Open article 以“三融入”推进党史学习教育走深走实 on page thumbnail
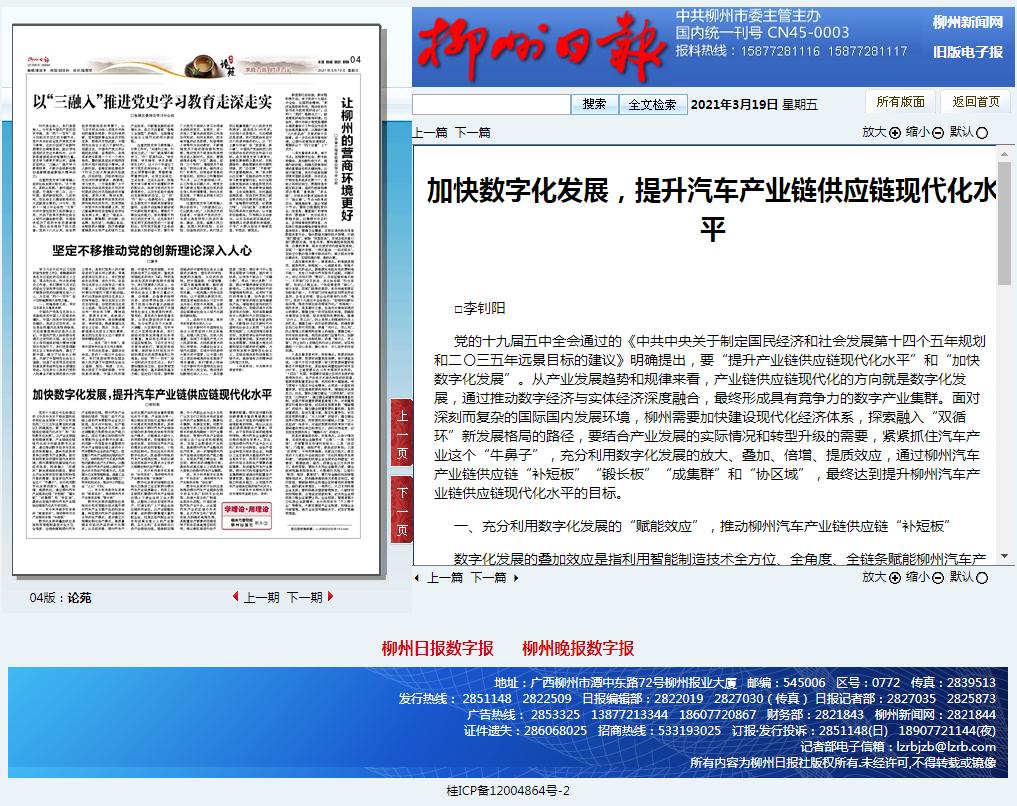Viewport: 1017px width, 806px height. [x=152, y=101]
